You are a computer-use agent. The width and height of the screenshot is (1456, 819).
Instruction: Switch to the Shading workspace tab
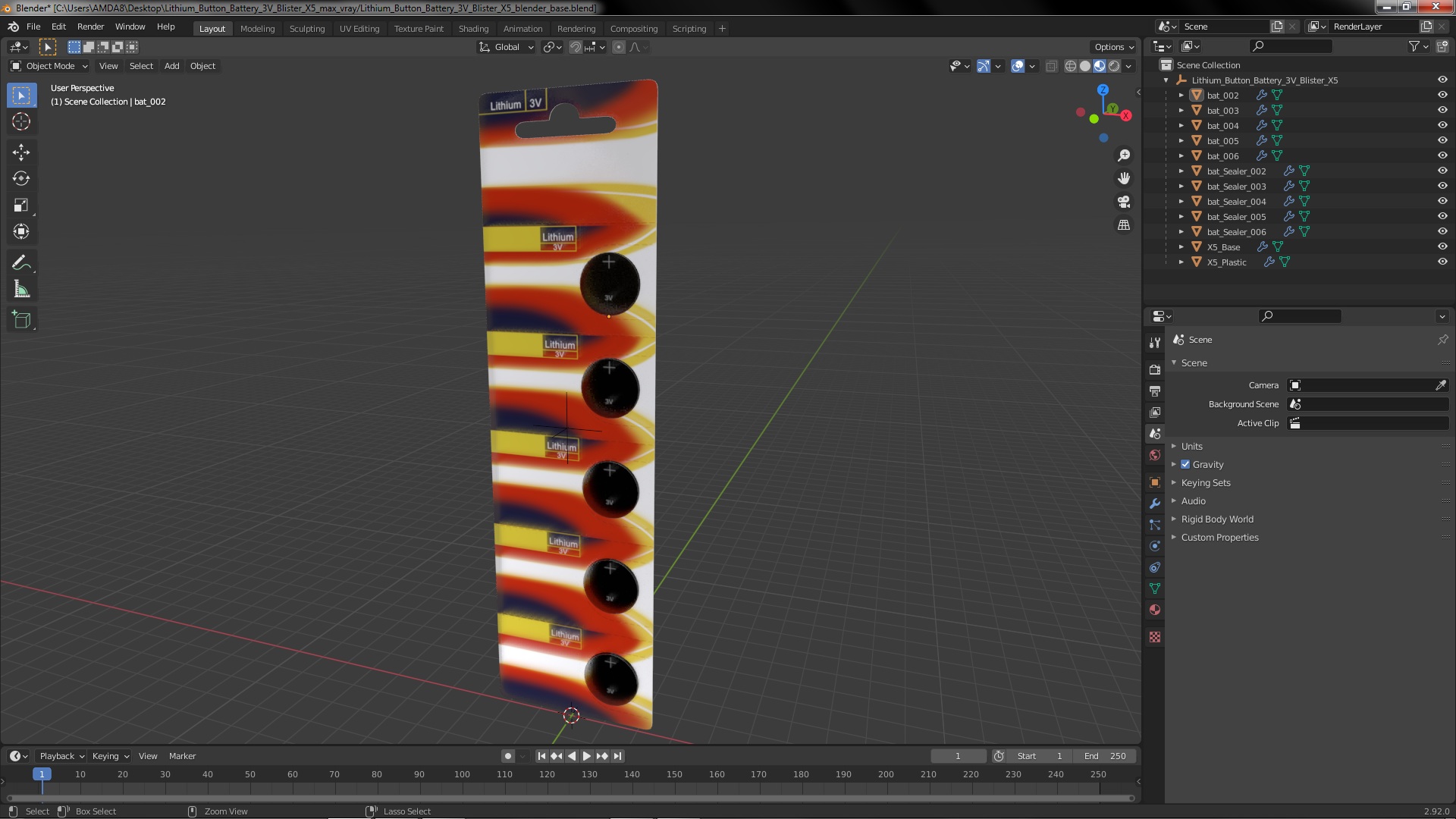coord(473,29)
